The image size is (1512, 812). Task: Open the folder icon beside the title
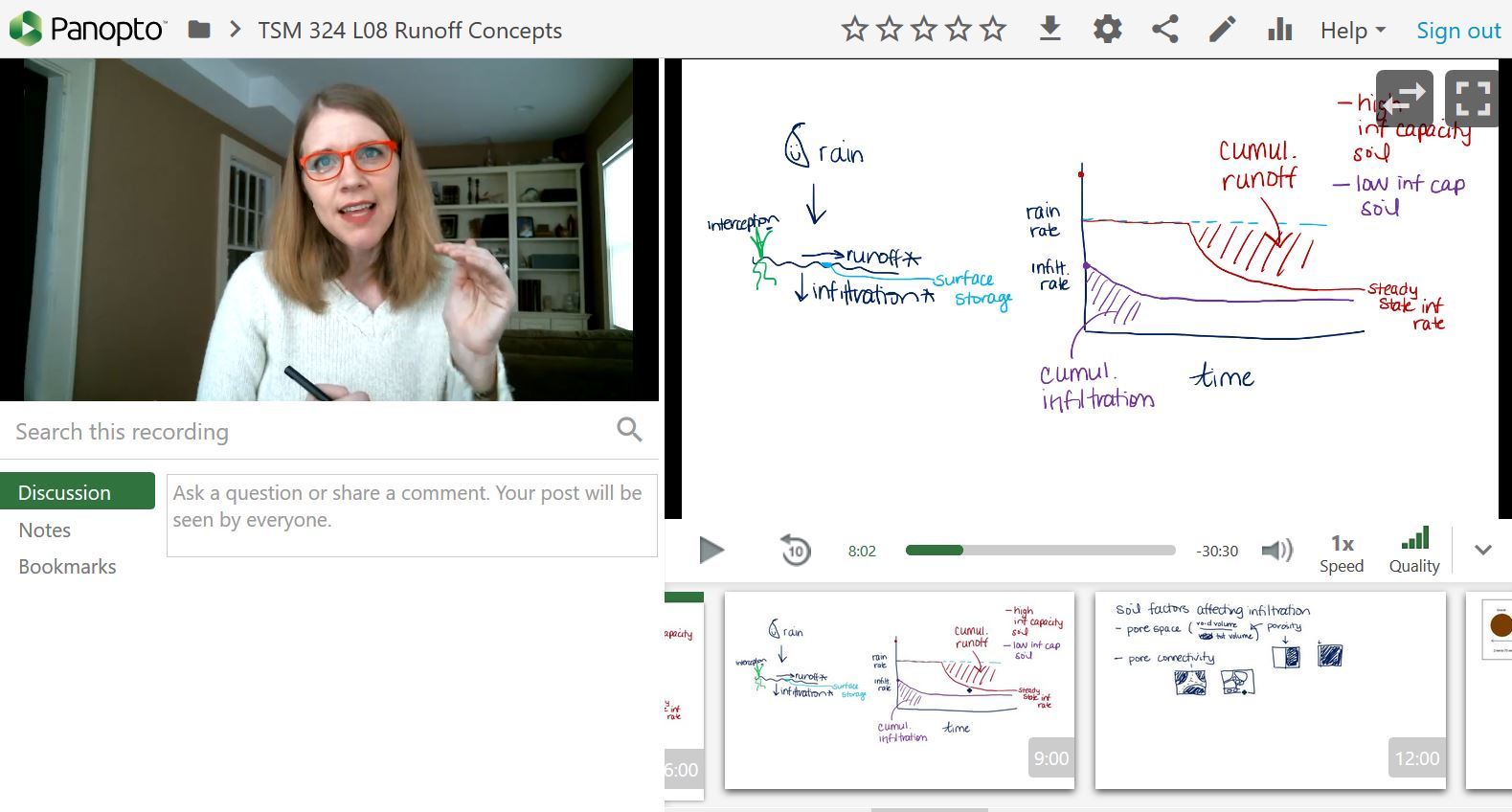(199, 30)
